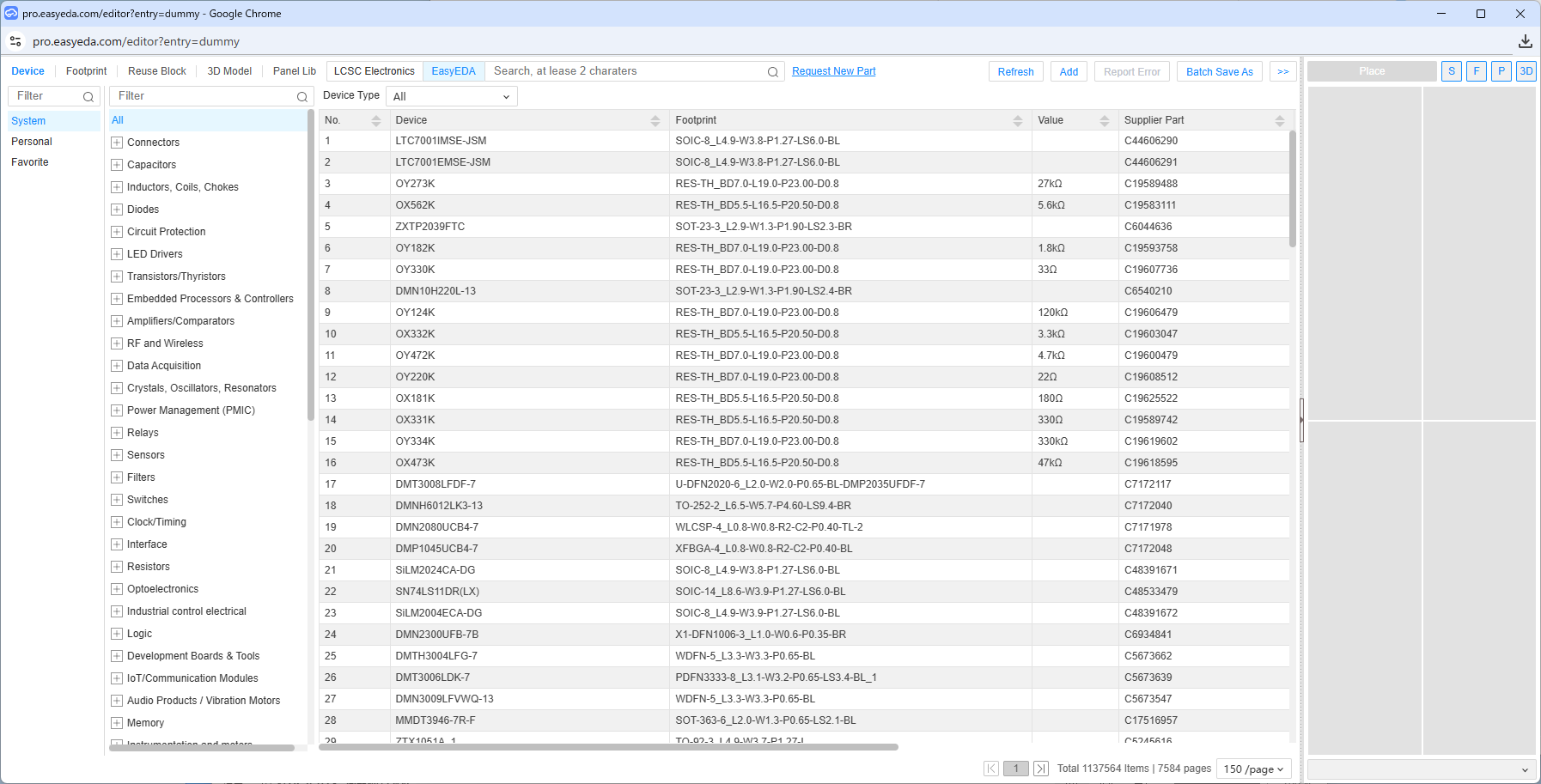Click the Chrome download icon in the address bar

click(x=1525, y=41)
